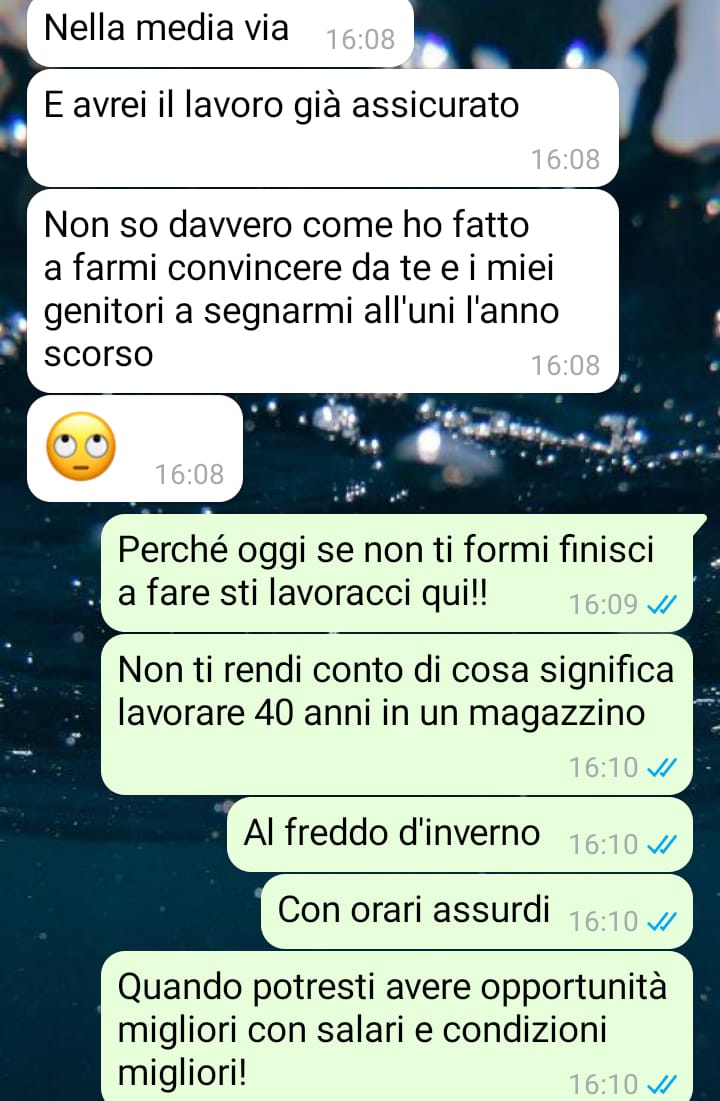Select message starting 'Non so davvero come'
The height and width of the screenshot is (1101, 720).
click(322, 291)
